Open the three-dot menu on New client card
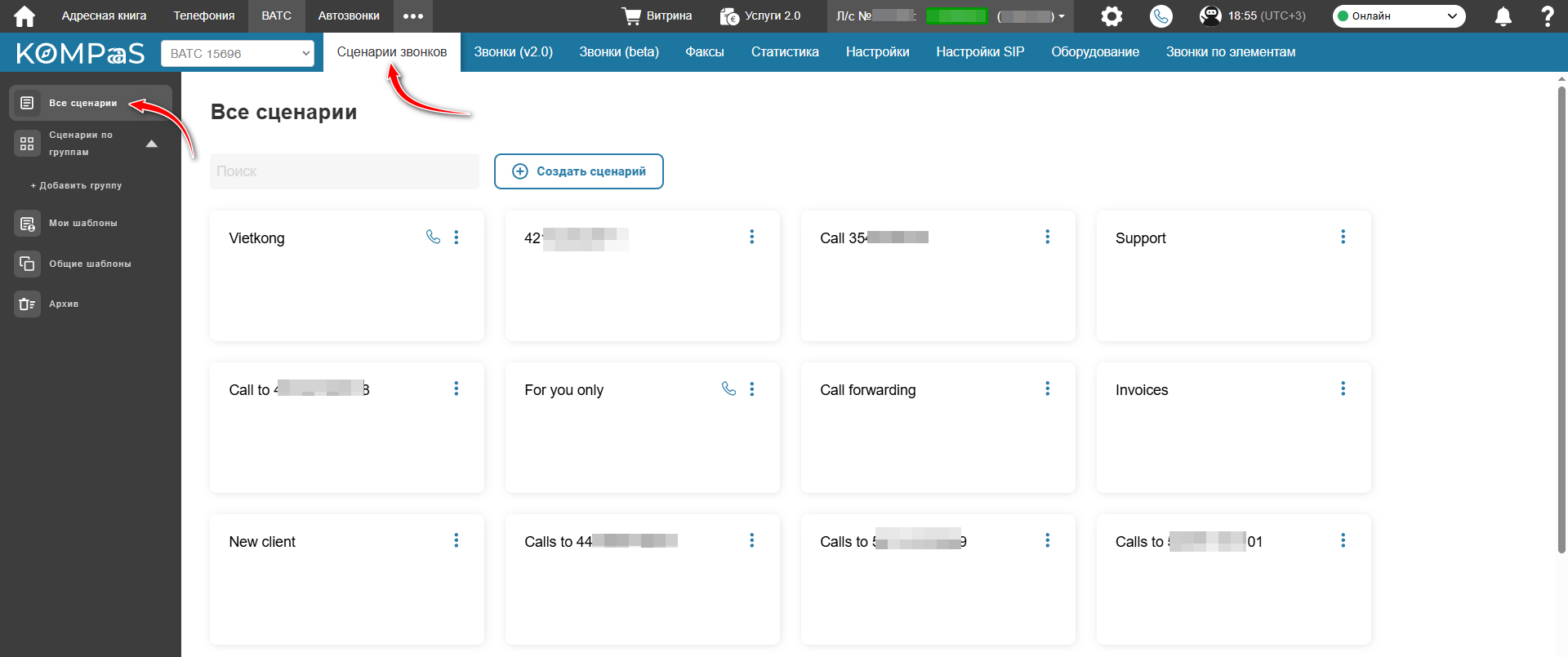 coord(457,540)
